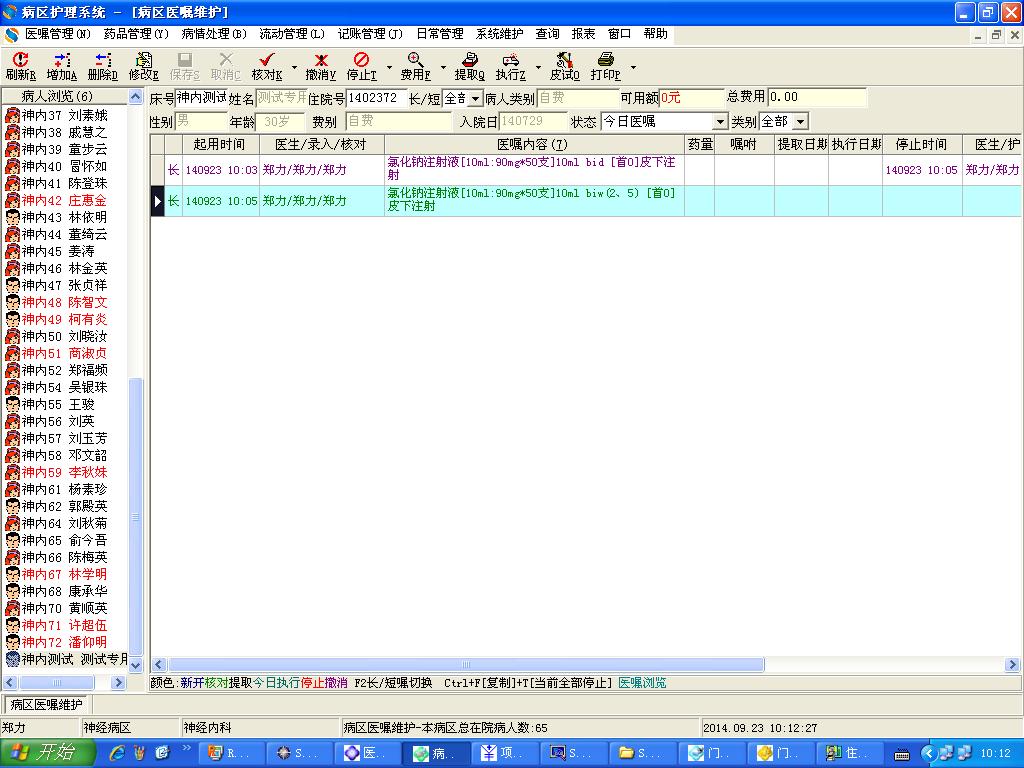Open the 状态 今日医嘱 dropdown
The image size is (1024, 768).
pyautogui.click(x=719, y=122)
